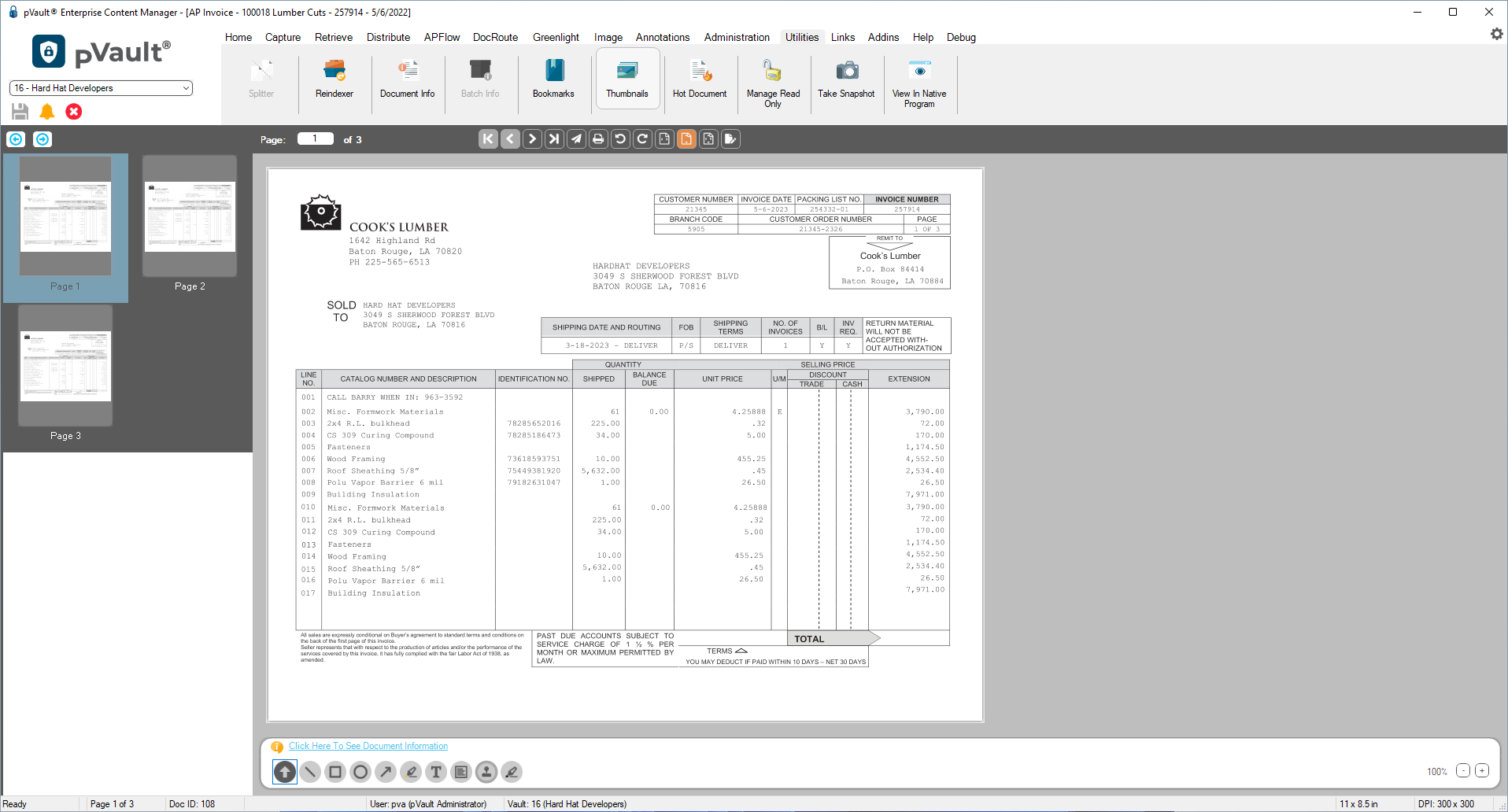Rotate page counterclockwise

click(620, 139)
